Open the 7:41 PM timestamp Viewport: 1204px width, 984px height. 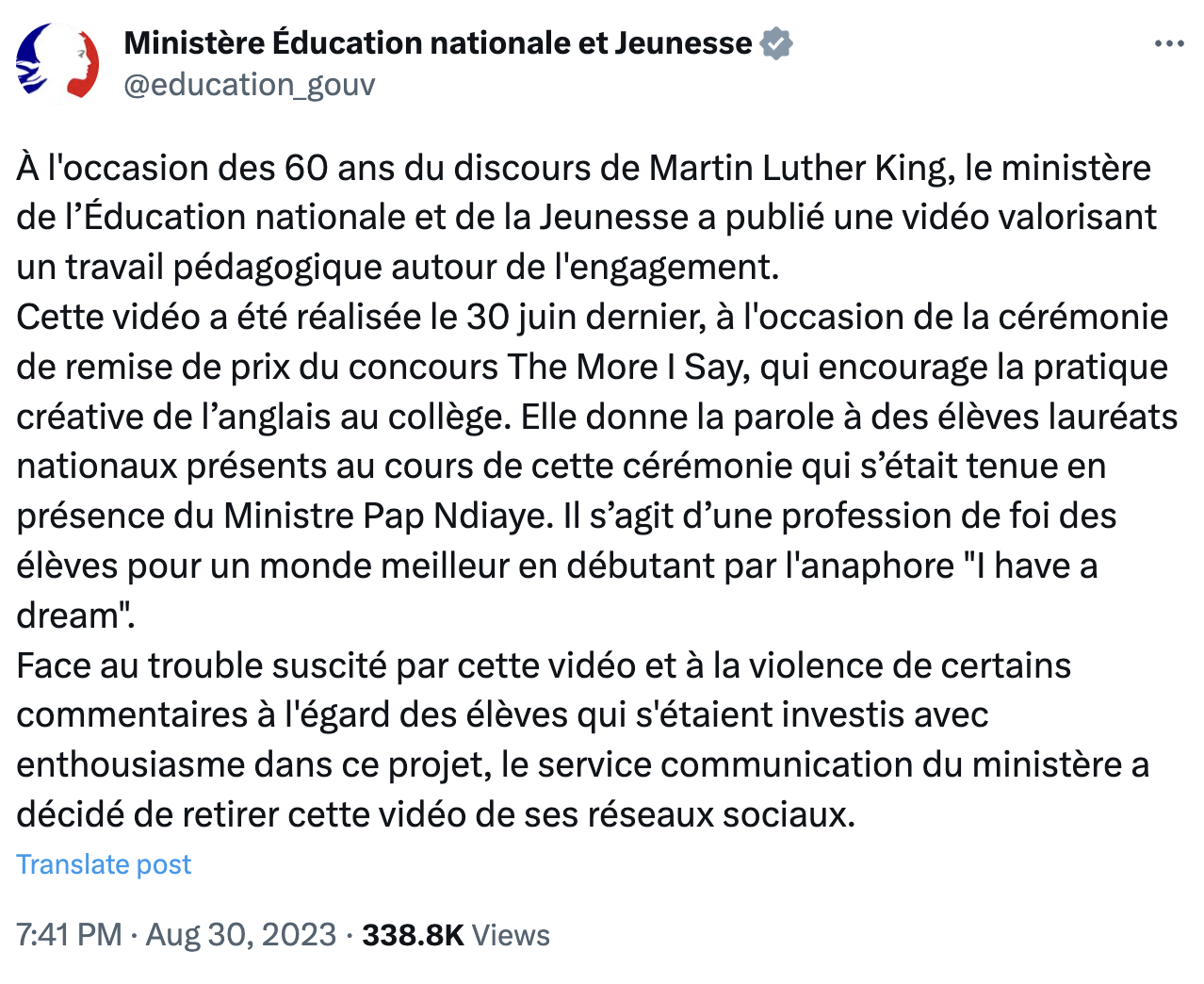[x=70, y=935]
